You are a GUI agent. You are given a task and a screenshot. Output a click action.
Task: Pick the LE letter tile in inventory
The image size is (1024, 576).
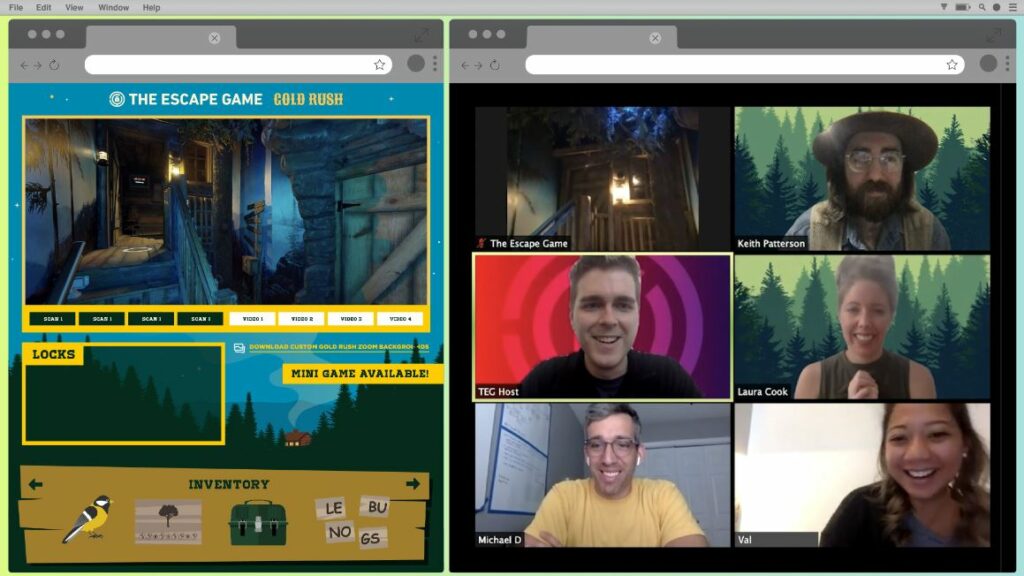[333, 507]
